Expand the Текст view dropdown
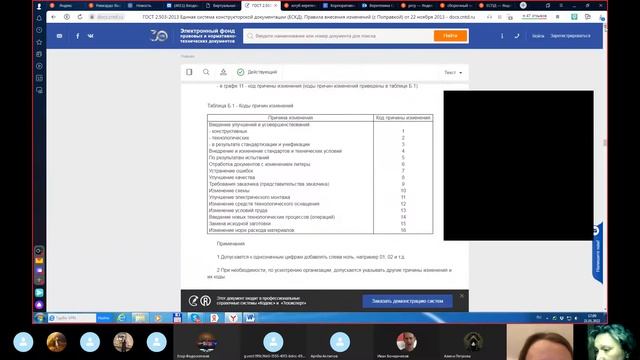This screenshot has width=640, height=360. [x=453, y=72]
